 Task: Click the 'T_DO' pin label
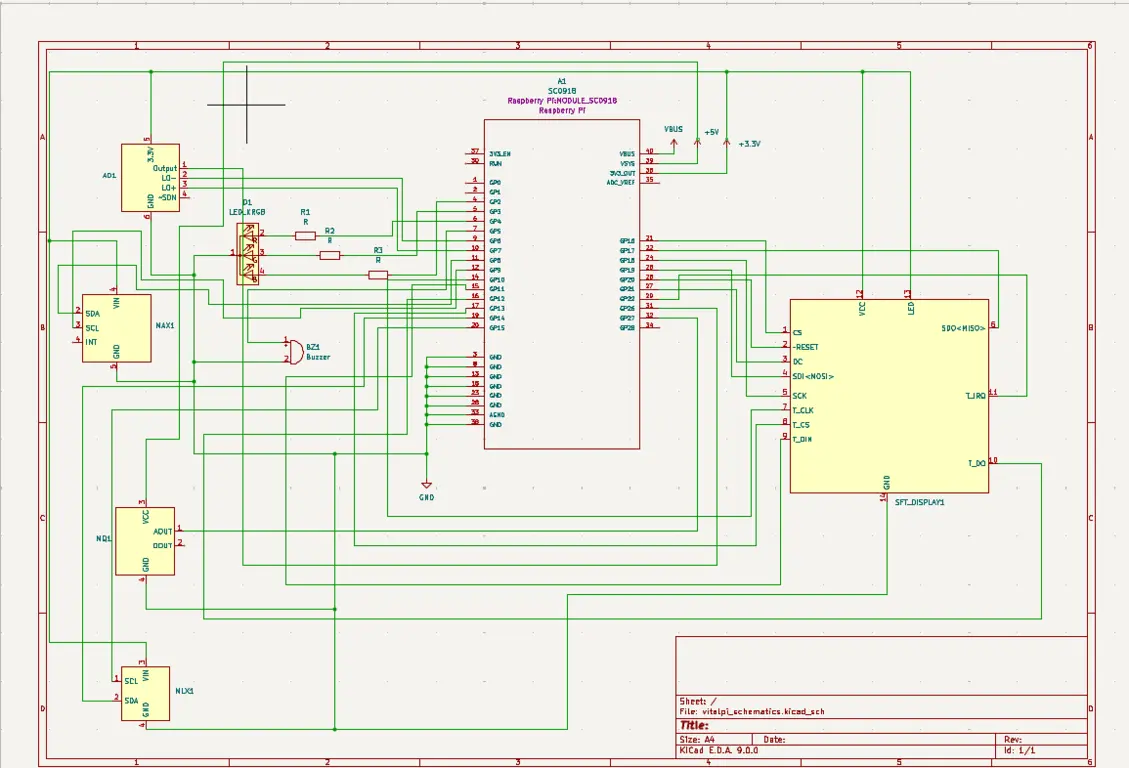[x=976, y=464]
